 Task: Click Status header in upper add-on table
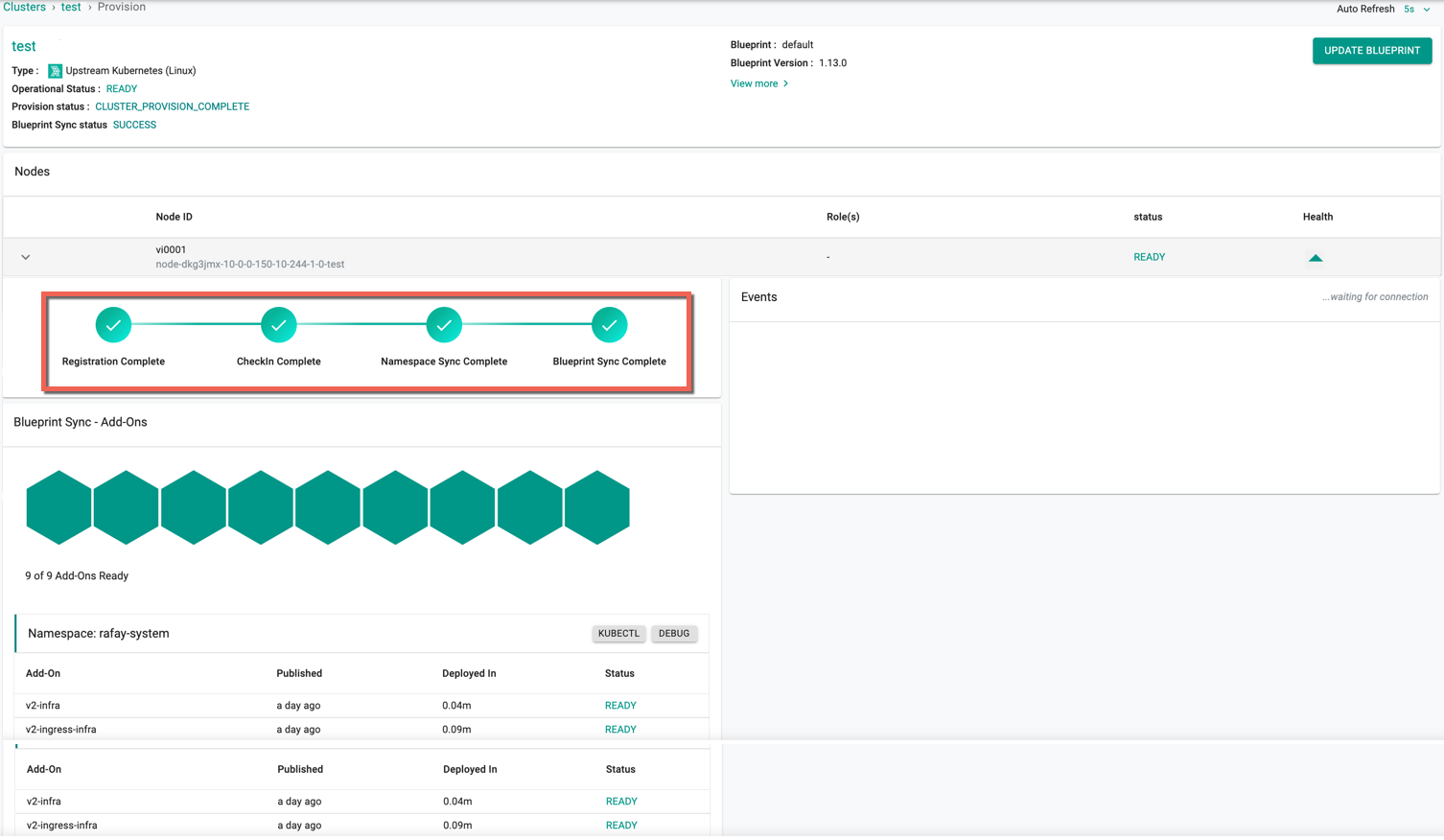[x=619, y=673]
